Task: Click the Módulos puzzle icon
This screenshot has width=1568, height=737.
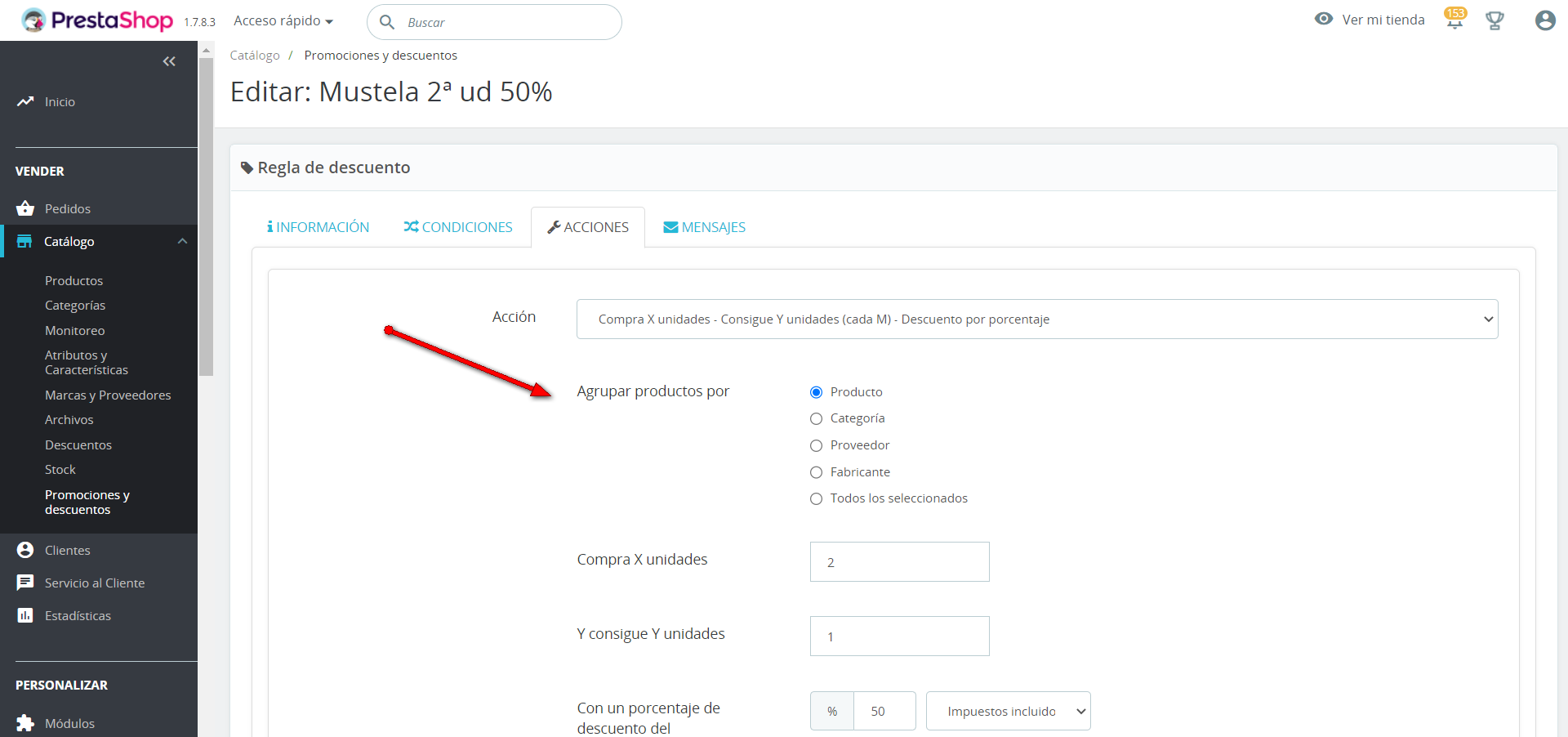Action: [25, 723]
